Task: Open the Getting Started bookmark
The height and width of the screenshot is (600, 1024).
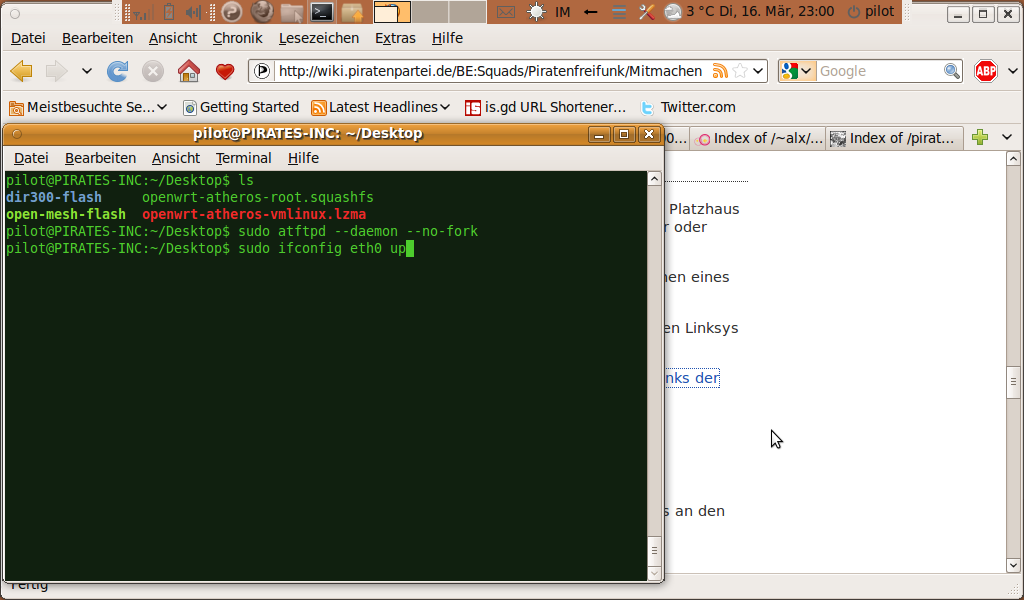Action: pyautogui.click(x=240, y=107)
